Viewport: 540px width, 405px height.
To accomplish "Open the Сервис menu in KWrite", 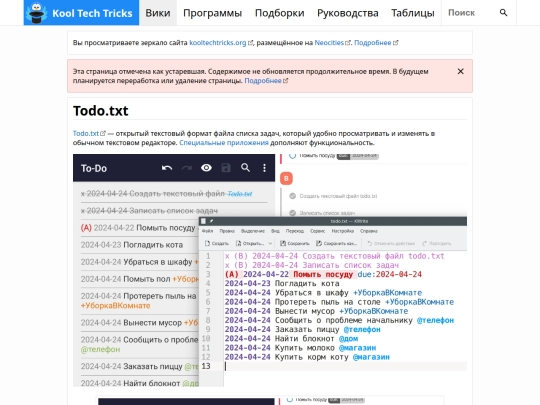I will 318,231.
